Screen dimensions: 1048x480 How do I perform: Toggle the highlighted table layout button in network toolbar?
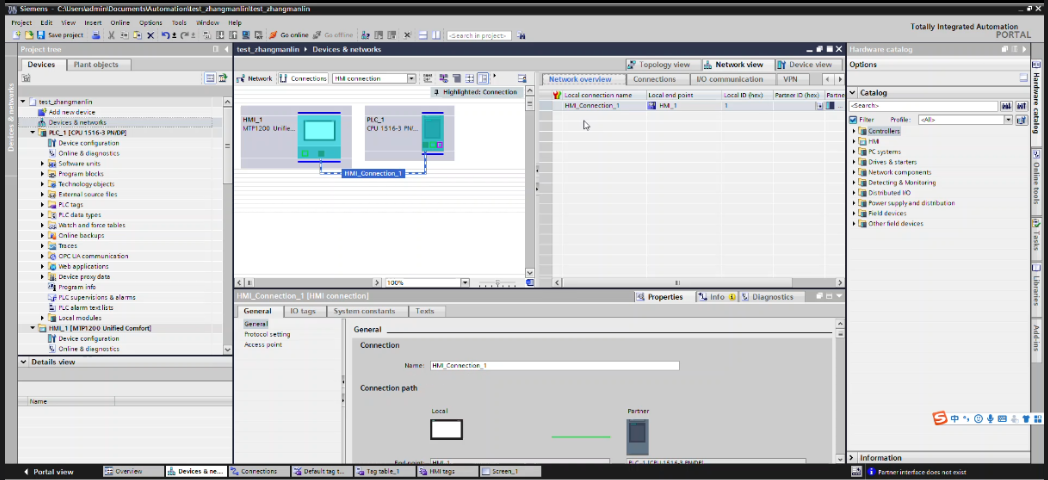tap(483, 78)
